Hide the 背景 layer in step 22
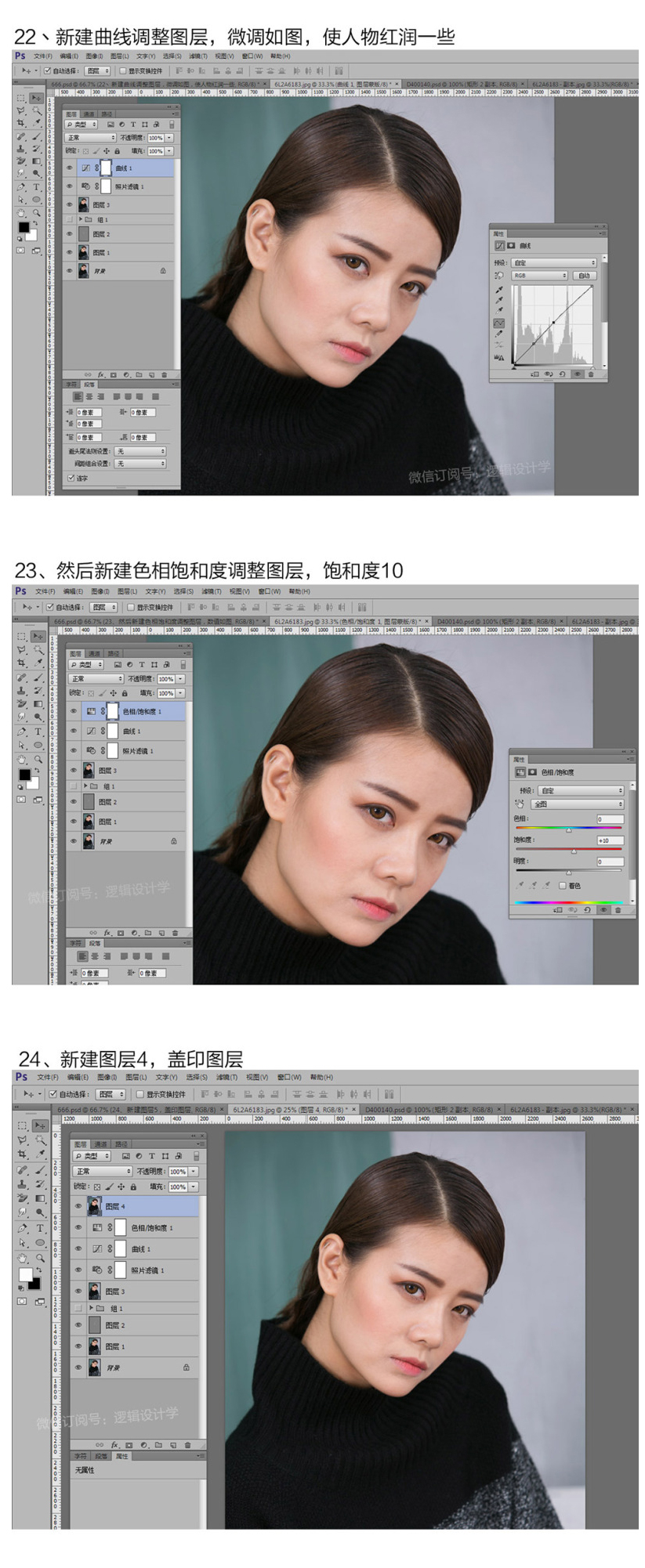 [70, 271]
